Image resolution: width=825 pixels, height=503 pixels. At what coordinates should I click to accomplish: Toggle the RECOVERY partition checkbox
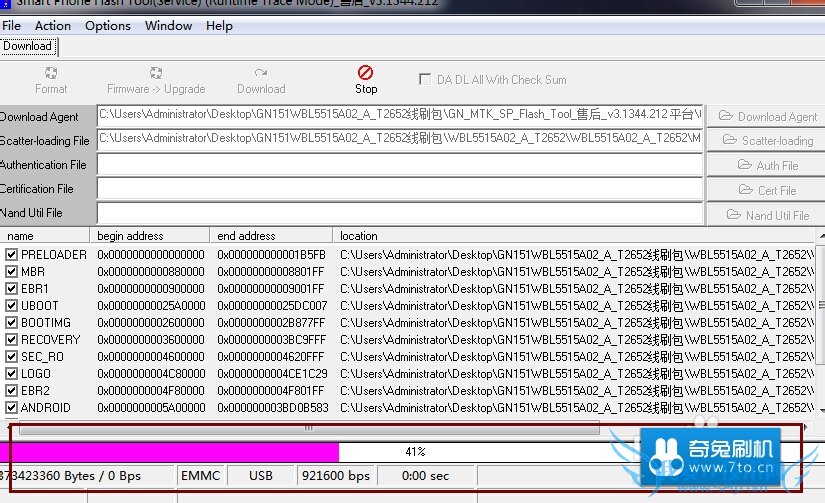(12, 340)
